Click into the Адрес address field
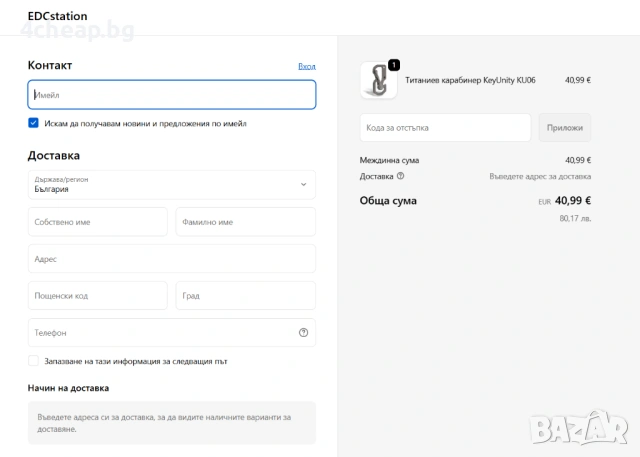 point(172,259)
